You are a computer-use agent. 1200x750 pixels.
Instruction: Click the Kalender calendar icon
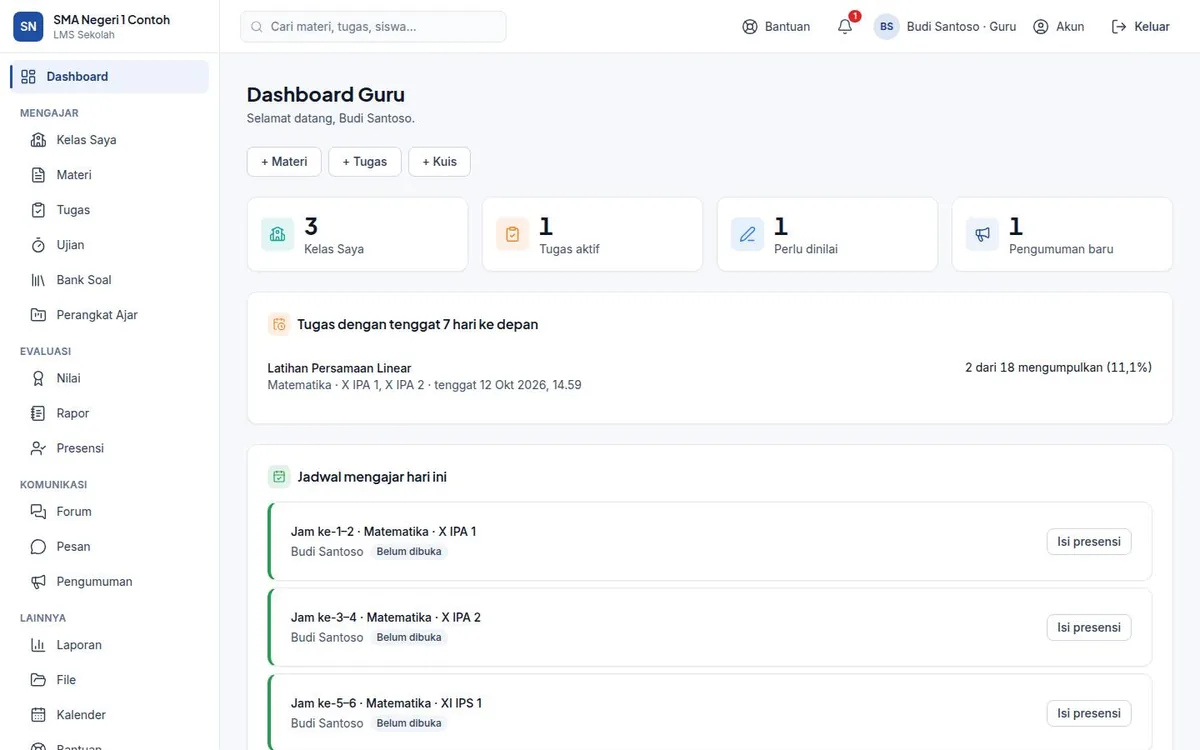38,715
